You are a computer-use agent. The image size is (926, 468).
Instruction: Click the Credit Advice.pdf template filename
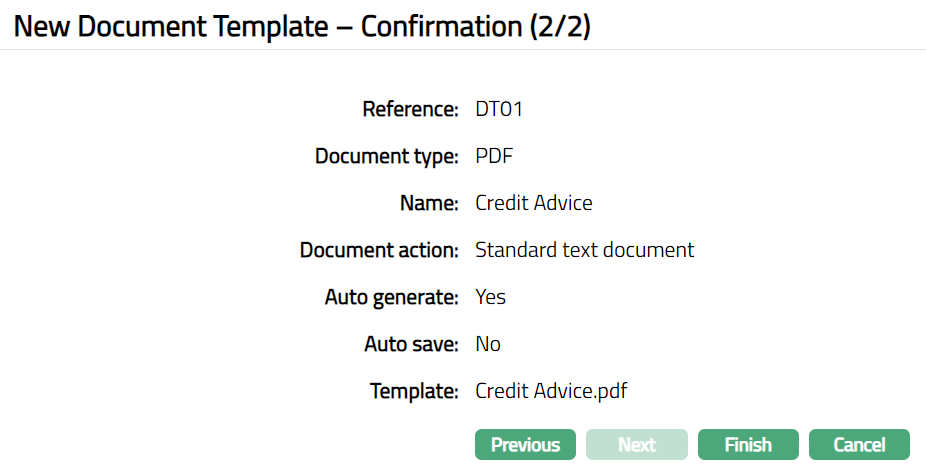pos(551,391)
